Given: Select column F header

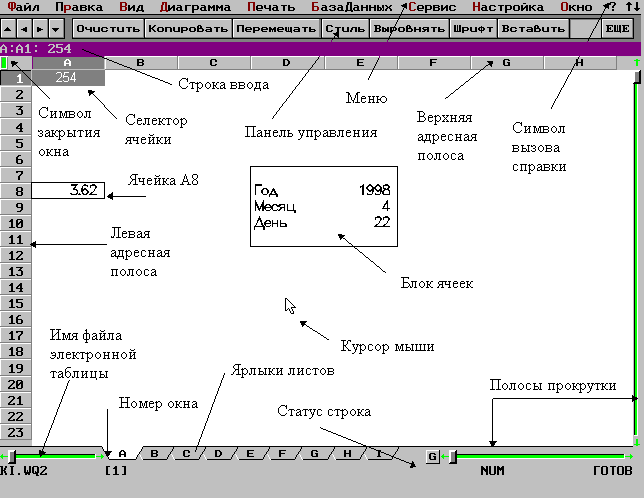Looking at the screenshot, I should [433, 63].
